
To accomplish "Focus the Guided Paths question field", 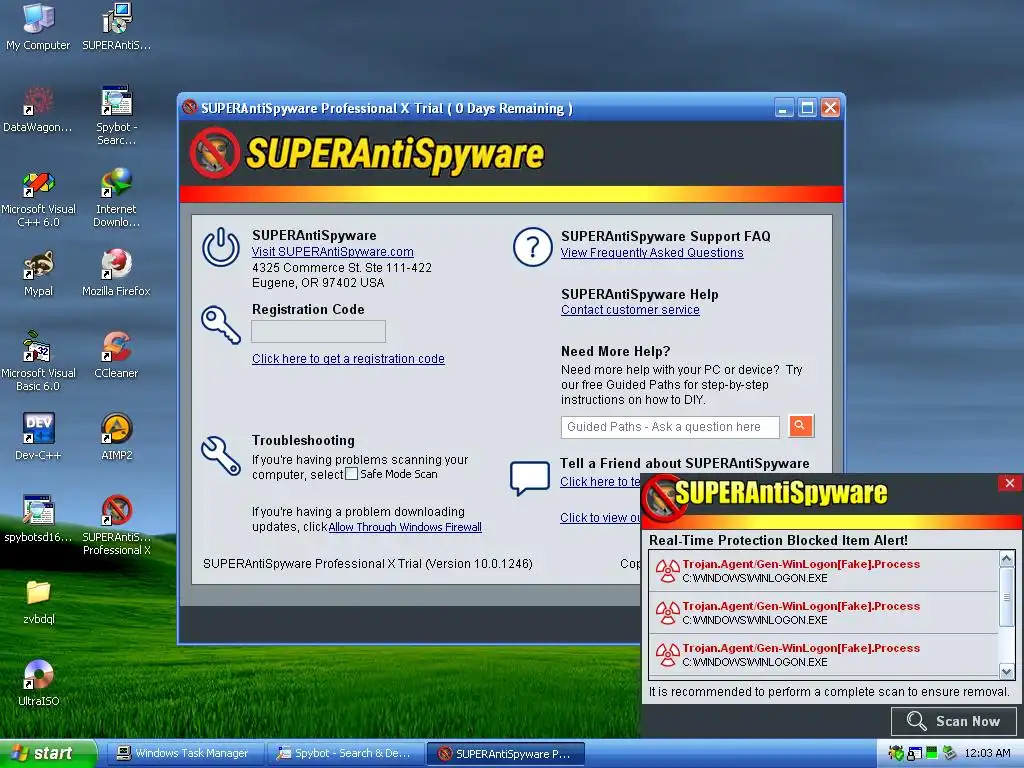I will click(670, 427).
